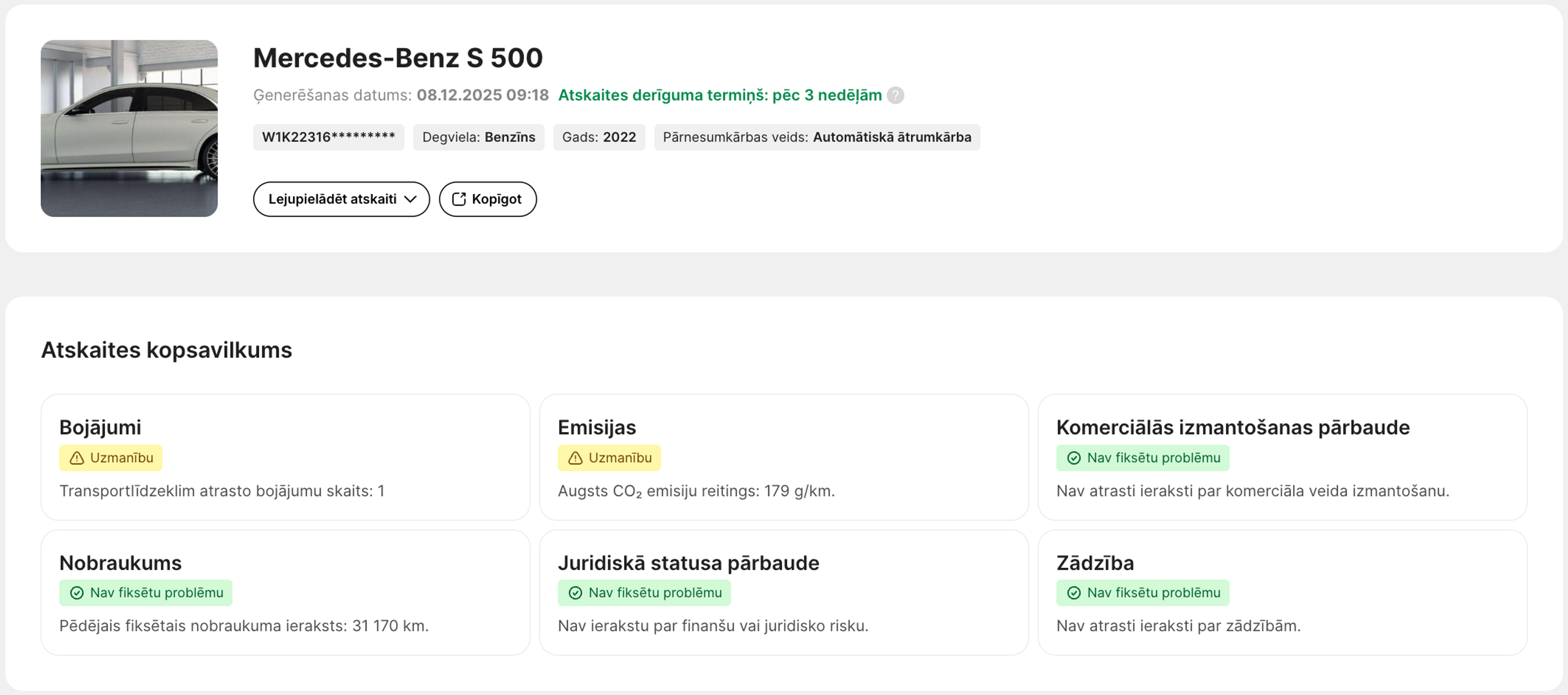Click the Atskaites kopsavilkums heading
This screenshot has width=1568, height=695.
(x=166, y=350)
